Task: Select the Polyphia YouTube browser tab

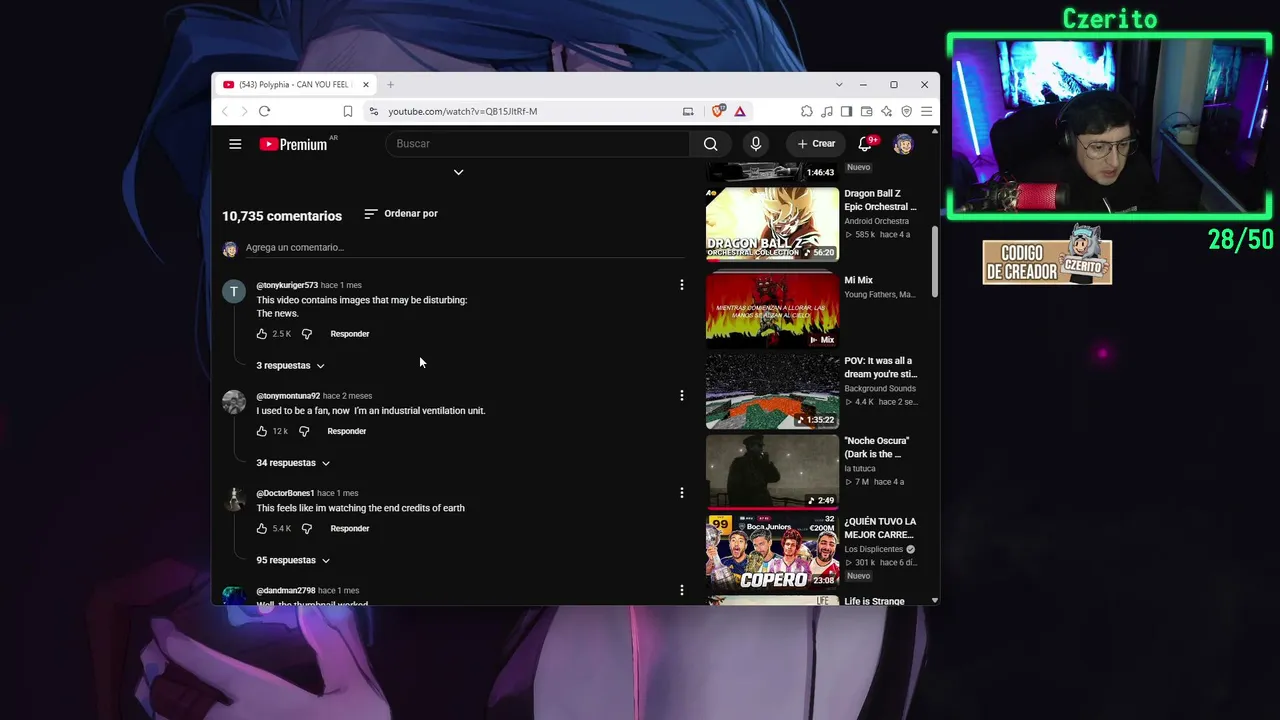Action: (293, 85)
